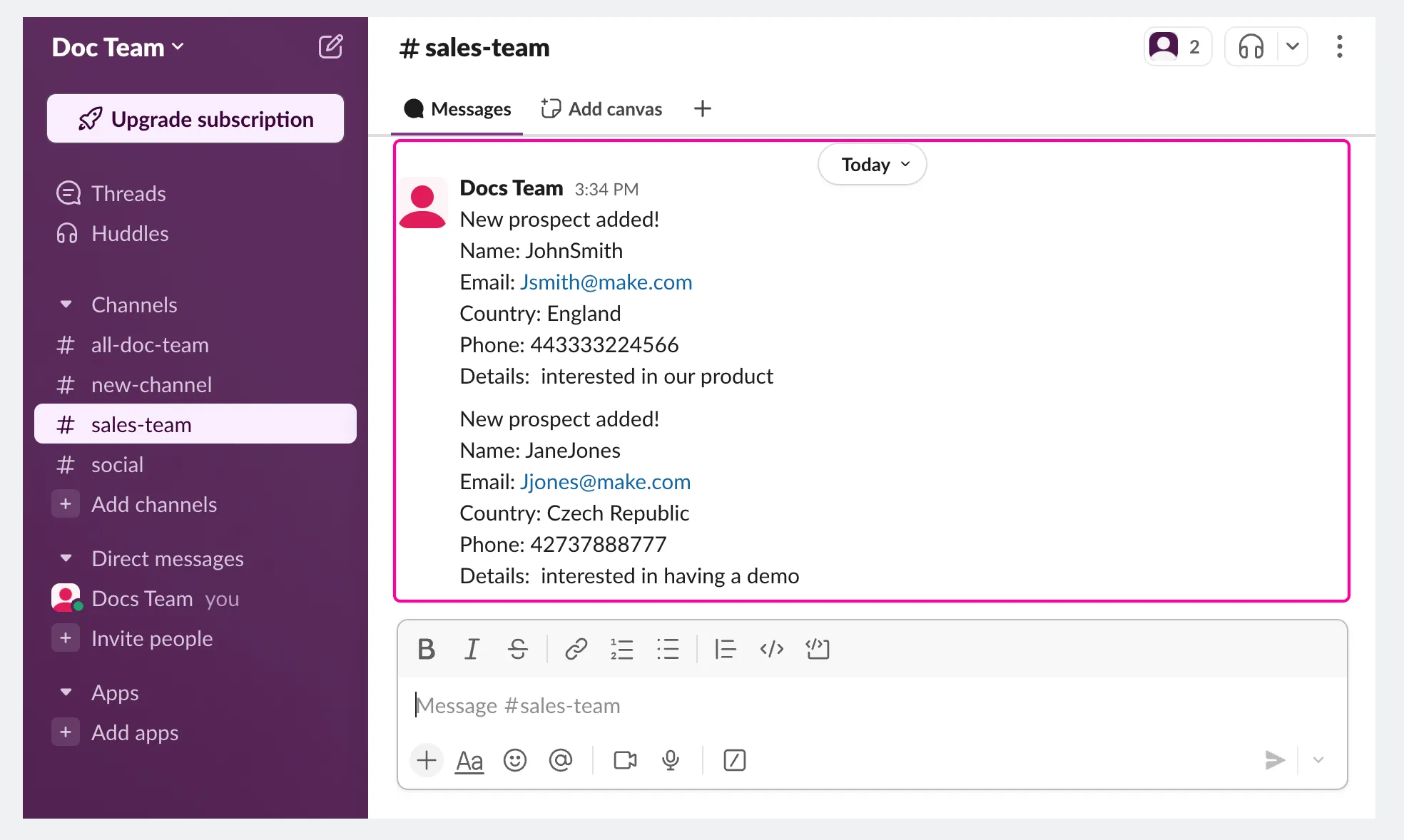Record a video clip
This screenshot has height=840, width=1404.
click(x=625, y=760)
